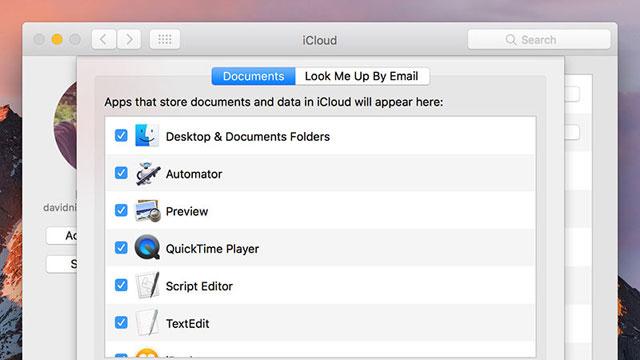640x360 pixels.
Task: Select the Documents tab
Action: coord(253,76)
